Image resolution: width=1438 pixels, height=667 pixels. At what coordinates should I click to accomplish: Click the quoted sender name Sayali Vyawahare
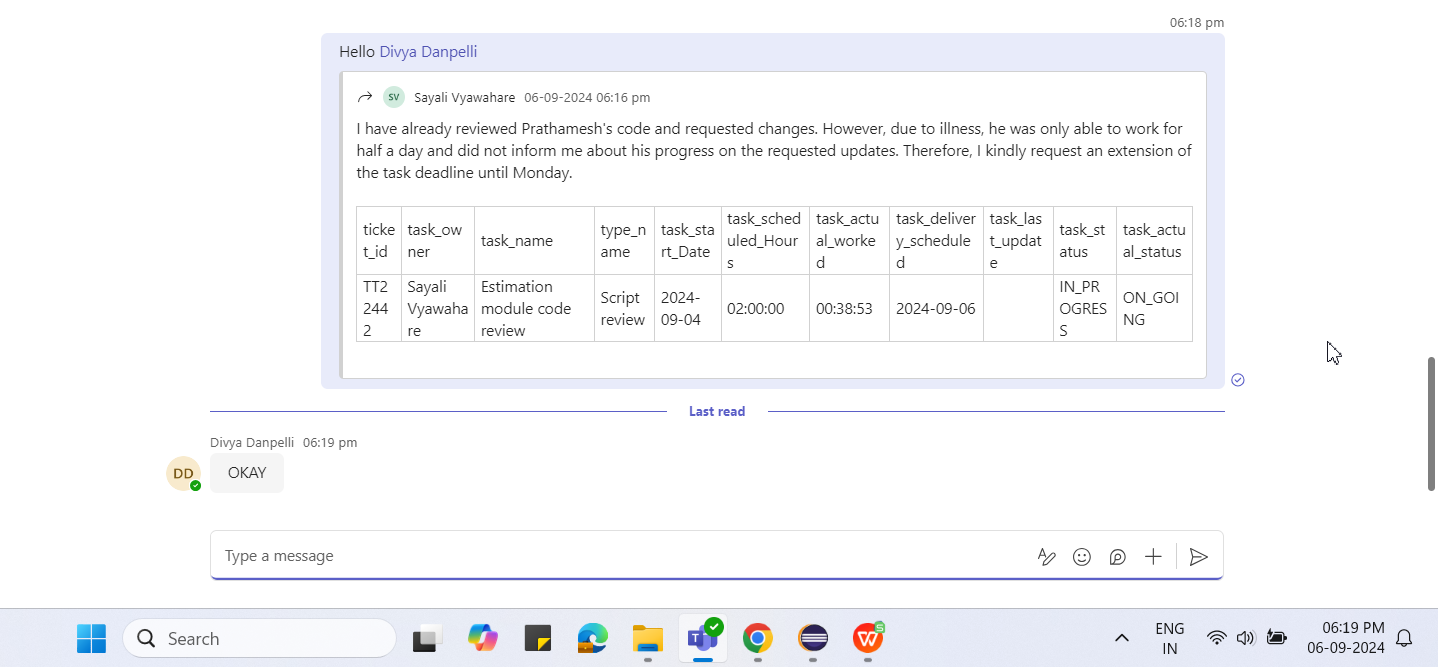465,98
